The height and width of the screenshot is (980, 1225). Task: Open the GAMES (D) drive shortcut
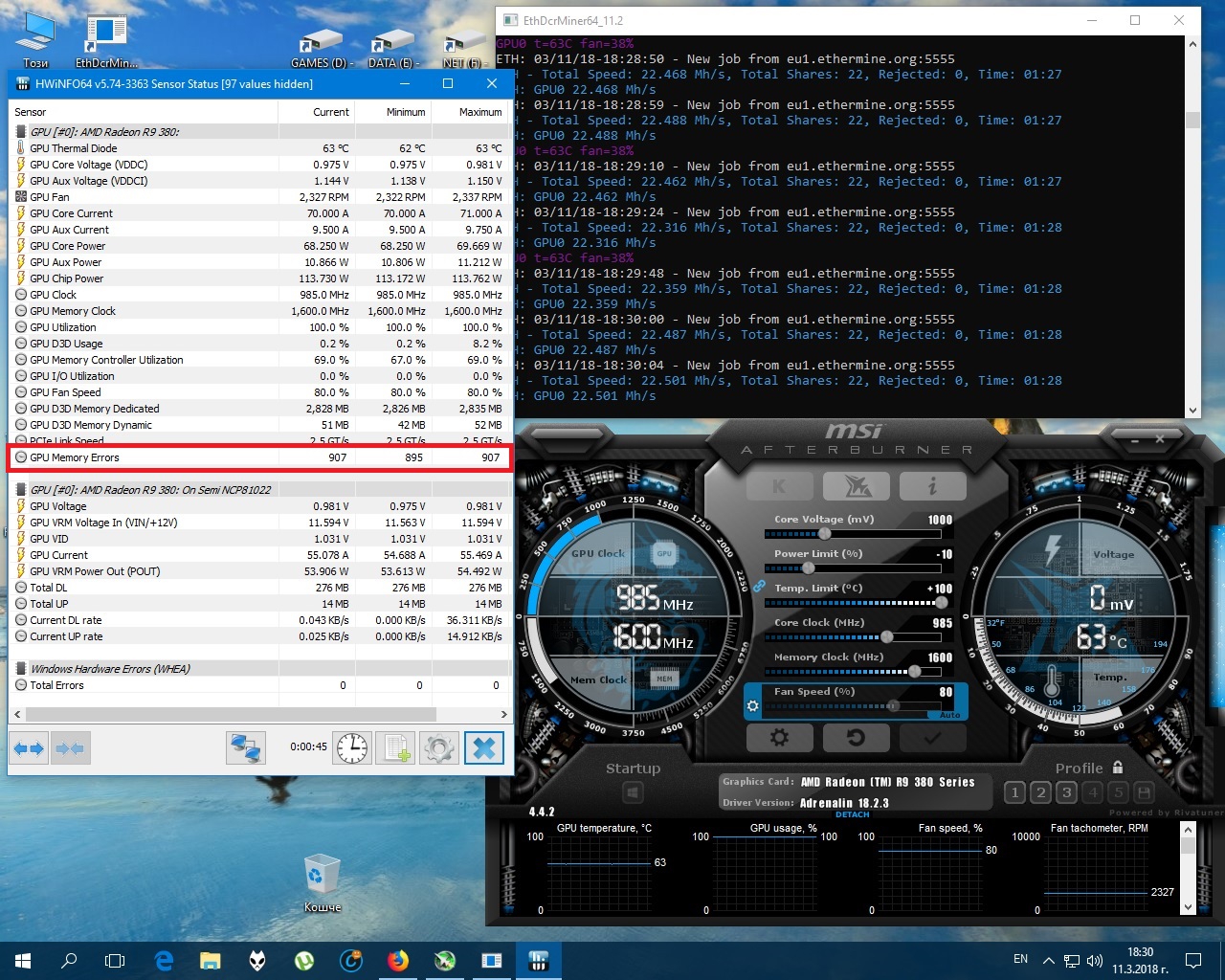322,49
